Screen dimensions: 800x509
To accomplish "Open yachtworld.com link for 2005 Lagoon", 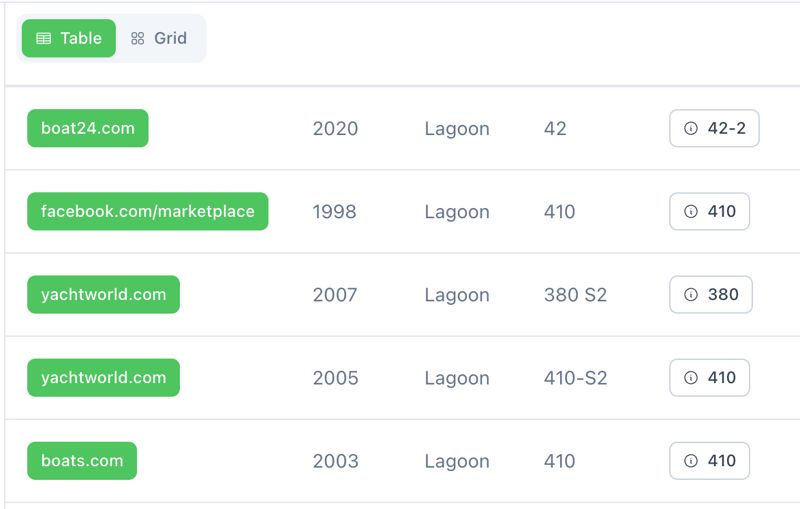I will point(103,377).
